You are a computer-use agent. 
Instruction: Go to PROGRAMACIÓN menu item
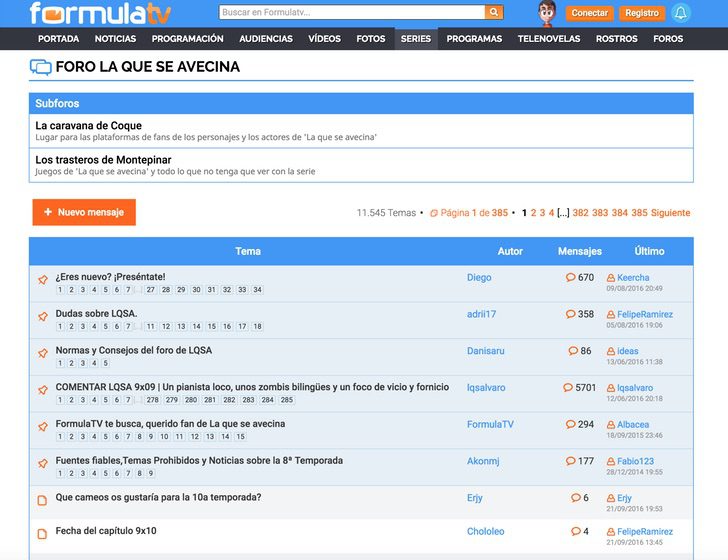click(x=187, y=39)
